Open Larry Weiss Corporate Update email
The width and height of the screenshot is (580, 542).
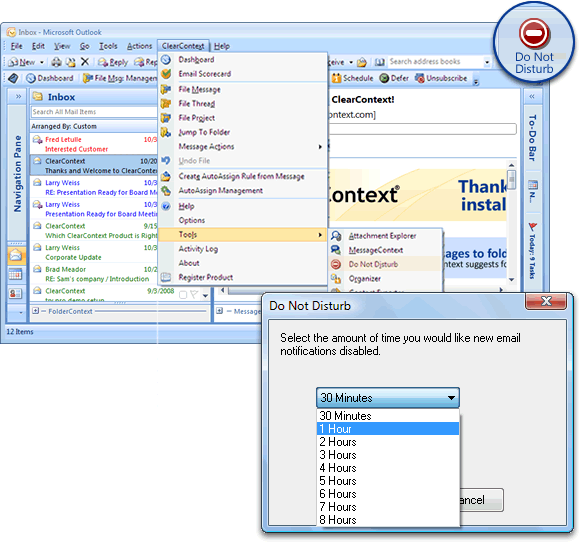(x=94, y=252)
